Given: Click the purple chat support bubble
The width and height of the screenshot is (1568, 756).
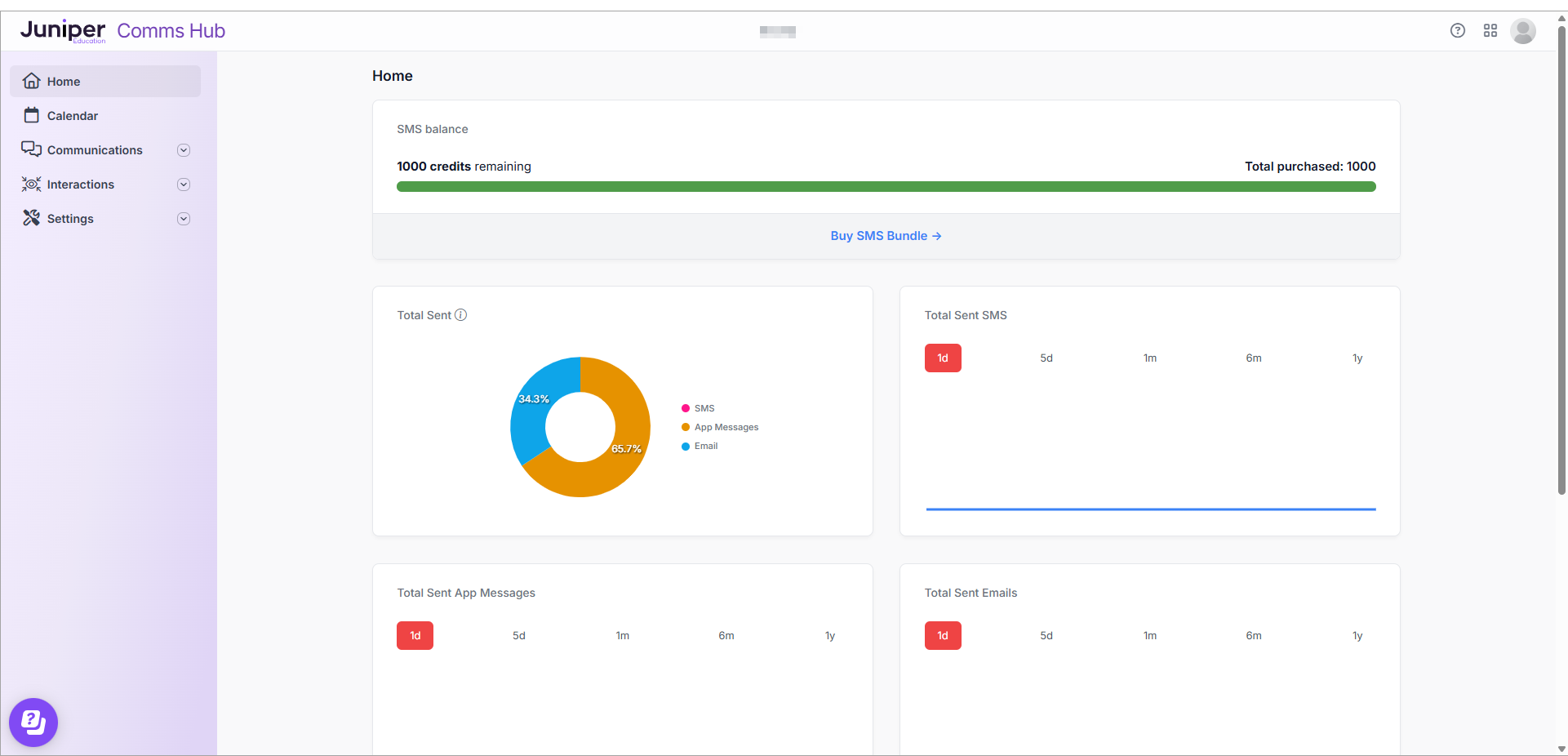Looking at the screenshot, I should [x=33, y=722].
